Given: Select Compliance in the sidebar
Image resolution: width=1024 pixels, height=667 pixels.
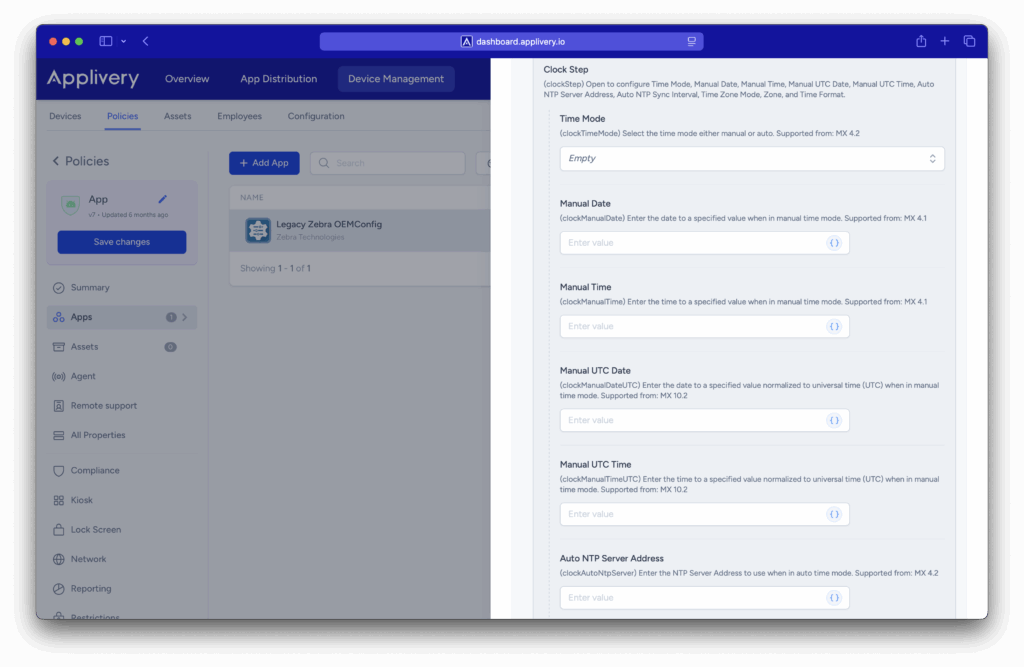Looking at the screenshot, I should 94,470.
